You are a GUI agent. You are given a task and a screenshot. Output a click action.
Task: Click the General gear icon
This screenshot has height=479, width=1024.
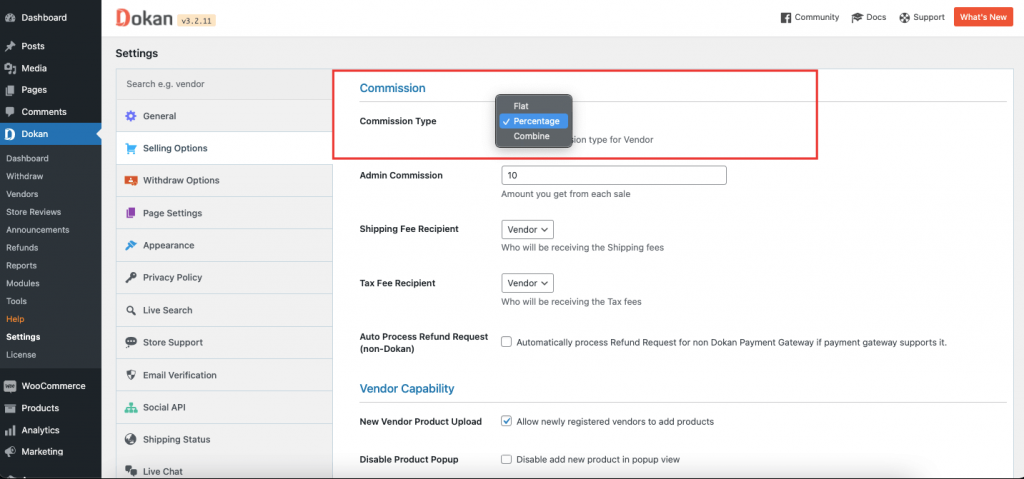(x=131, y=116)
